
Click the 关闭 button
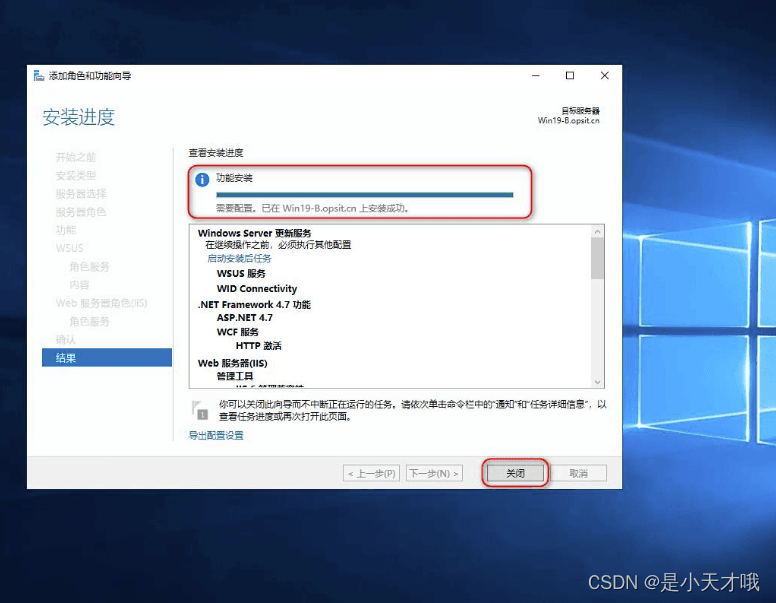click(x=515, y=473)
